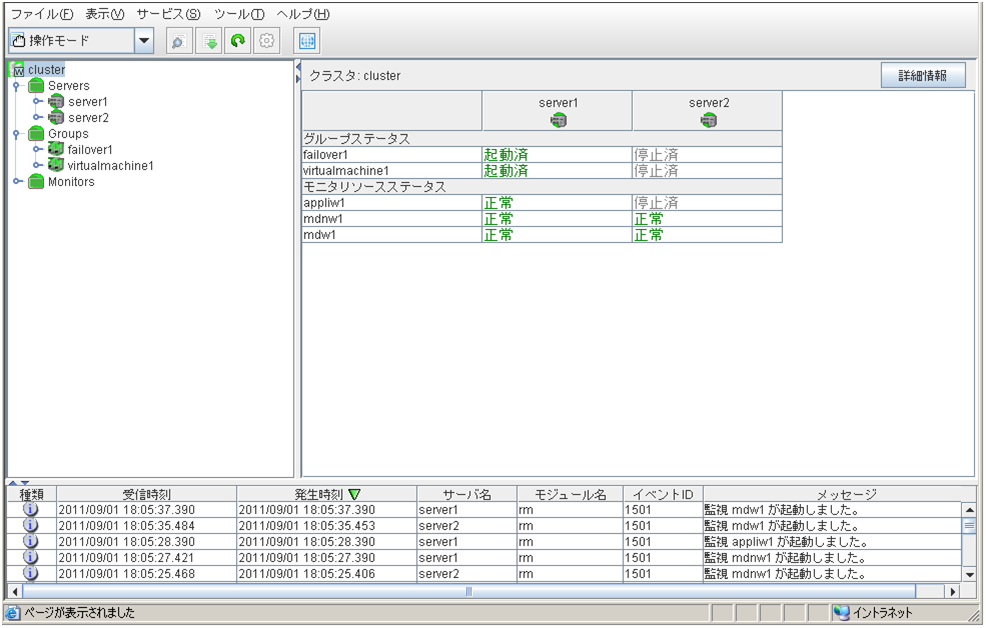
Task: Click the option gear toolbar icon
Action: [266, 41]
